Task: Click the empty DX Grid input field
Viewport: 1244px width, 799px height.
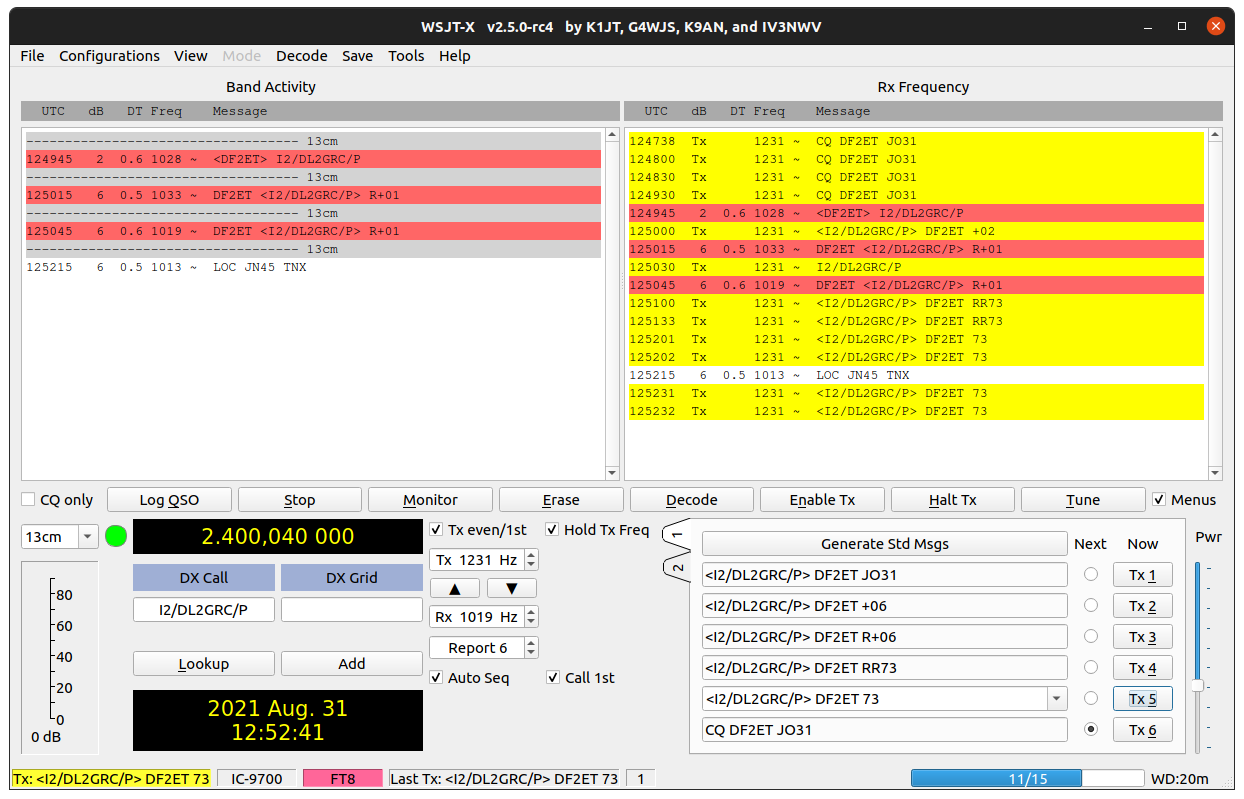Action: coord(352,610)
